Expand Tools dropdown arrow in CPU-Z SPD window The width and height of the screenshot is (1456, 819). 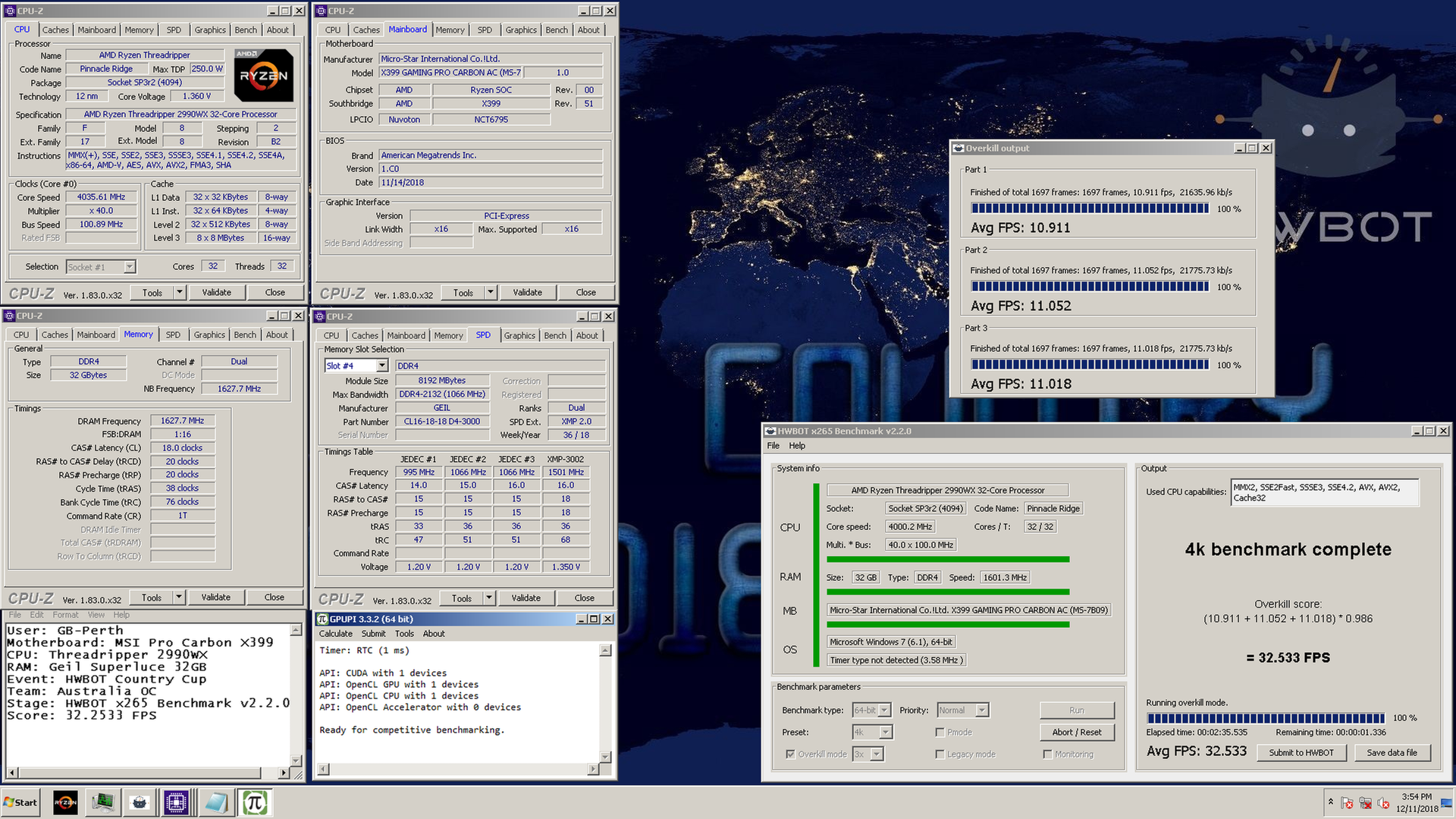click(489, 598)
